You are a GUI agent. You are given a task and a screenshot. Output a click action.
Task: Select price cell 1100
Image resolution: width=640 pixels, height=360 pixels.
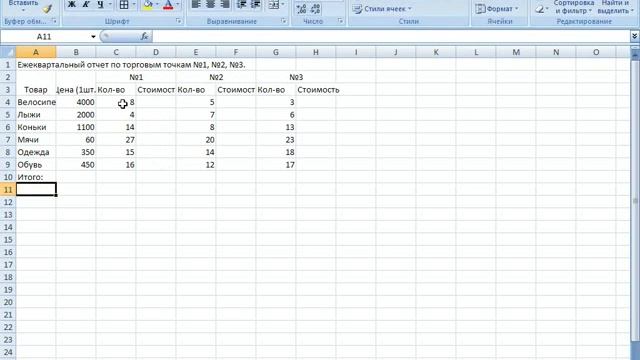[76, 127]
